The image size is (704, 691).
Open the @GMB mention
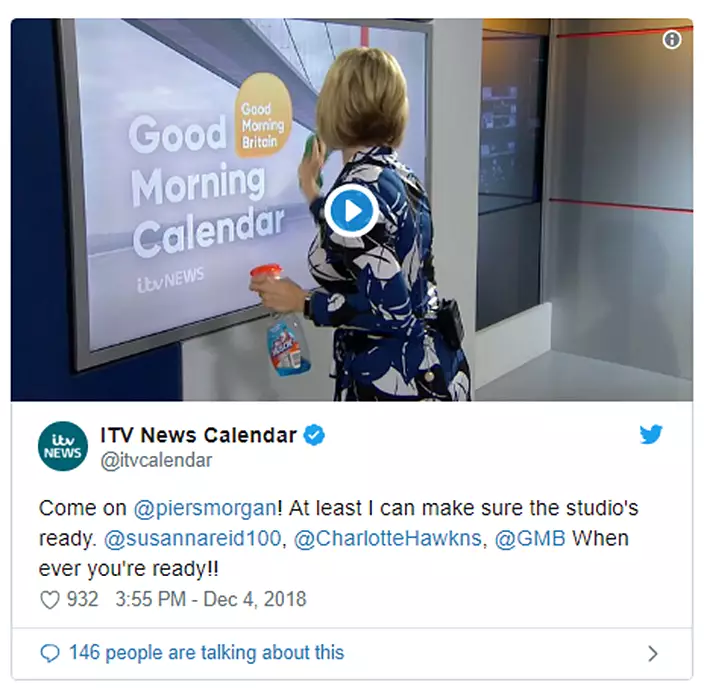(530, 538)
